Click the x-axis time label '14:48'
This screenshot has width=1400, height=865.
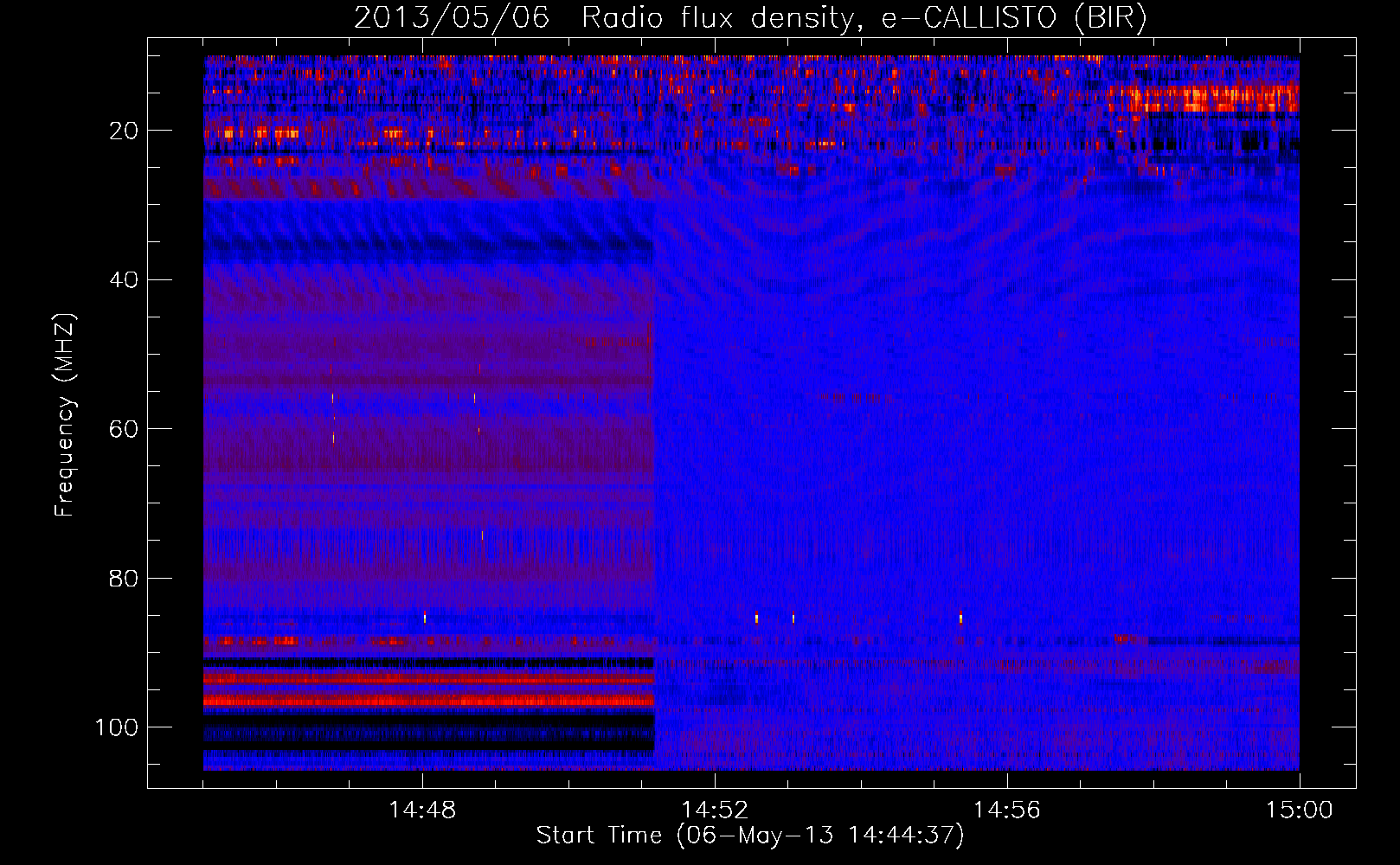(422, 811)
